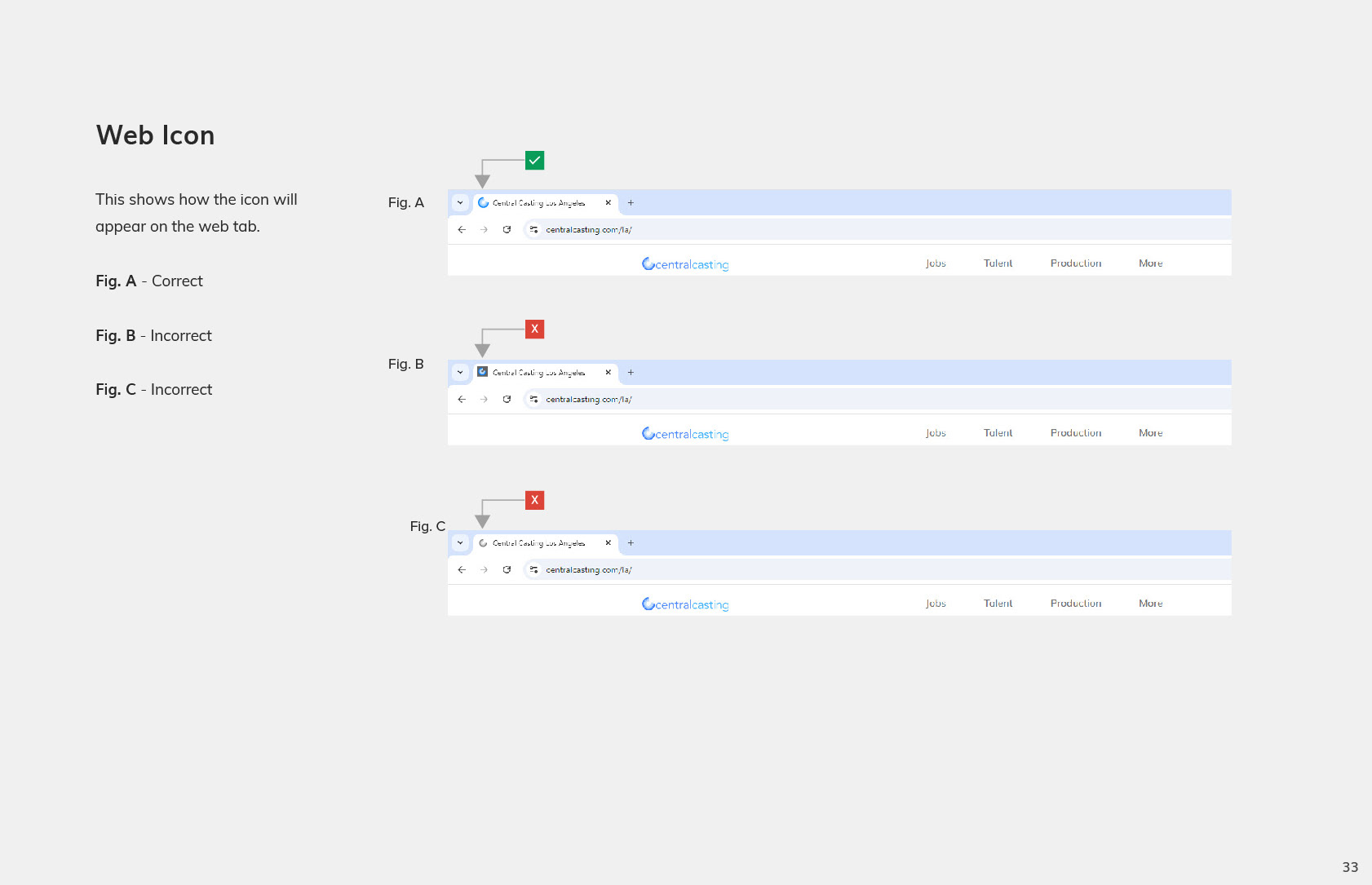Go forward in the Fig. A browser
Image resolution: width=1372 pixels, height=885 pixels.
click(485, 230)
